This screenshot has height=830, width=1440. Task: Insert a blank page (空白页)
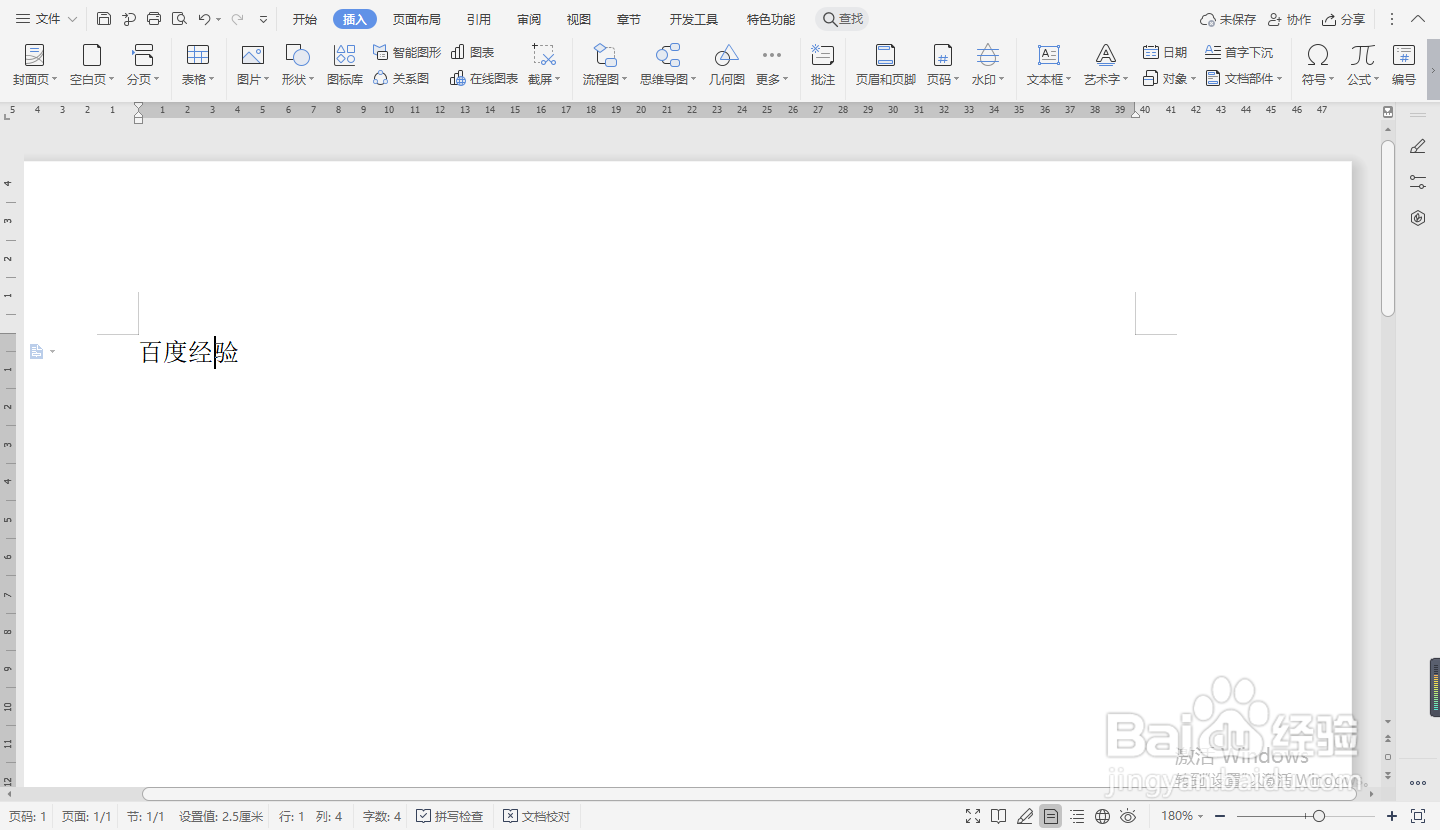(92, 65)
